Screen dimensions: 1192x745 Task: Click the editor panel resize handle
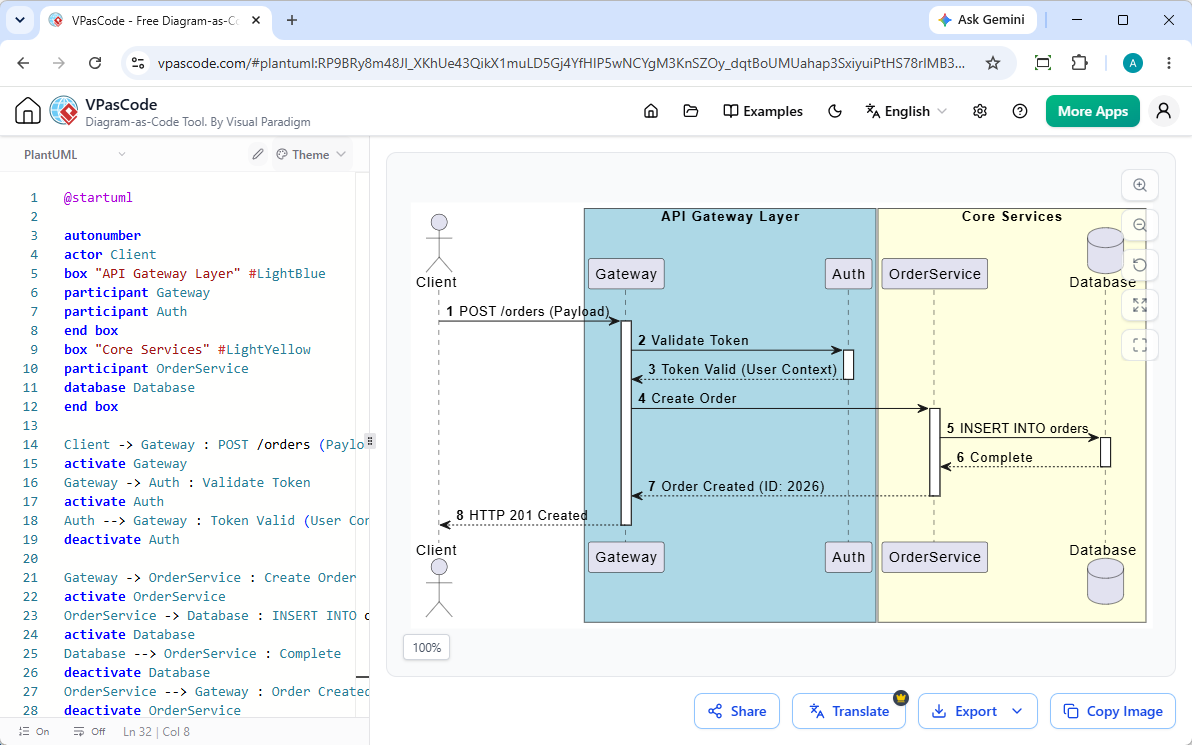(370, 441)
